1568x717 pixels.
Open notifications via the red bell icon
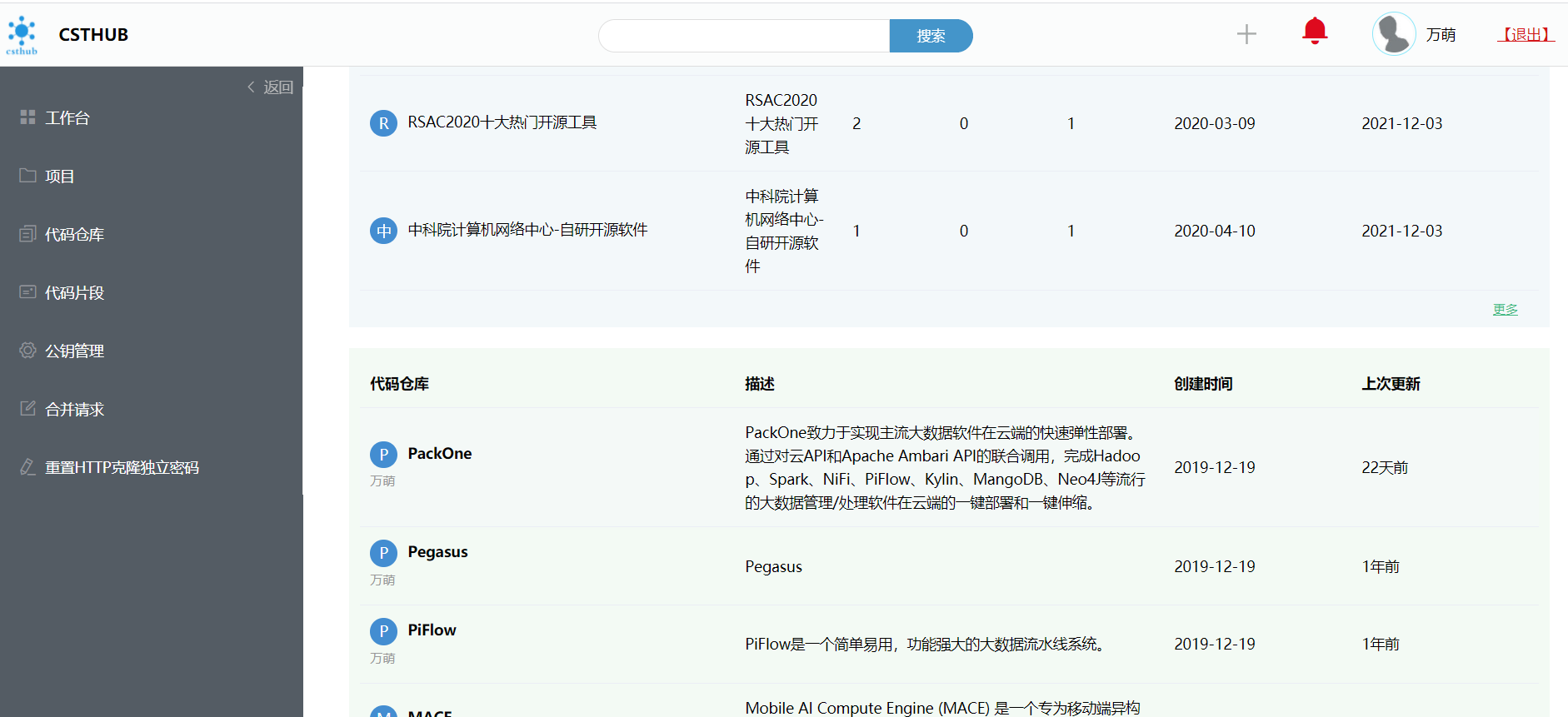1314,32
